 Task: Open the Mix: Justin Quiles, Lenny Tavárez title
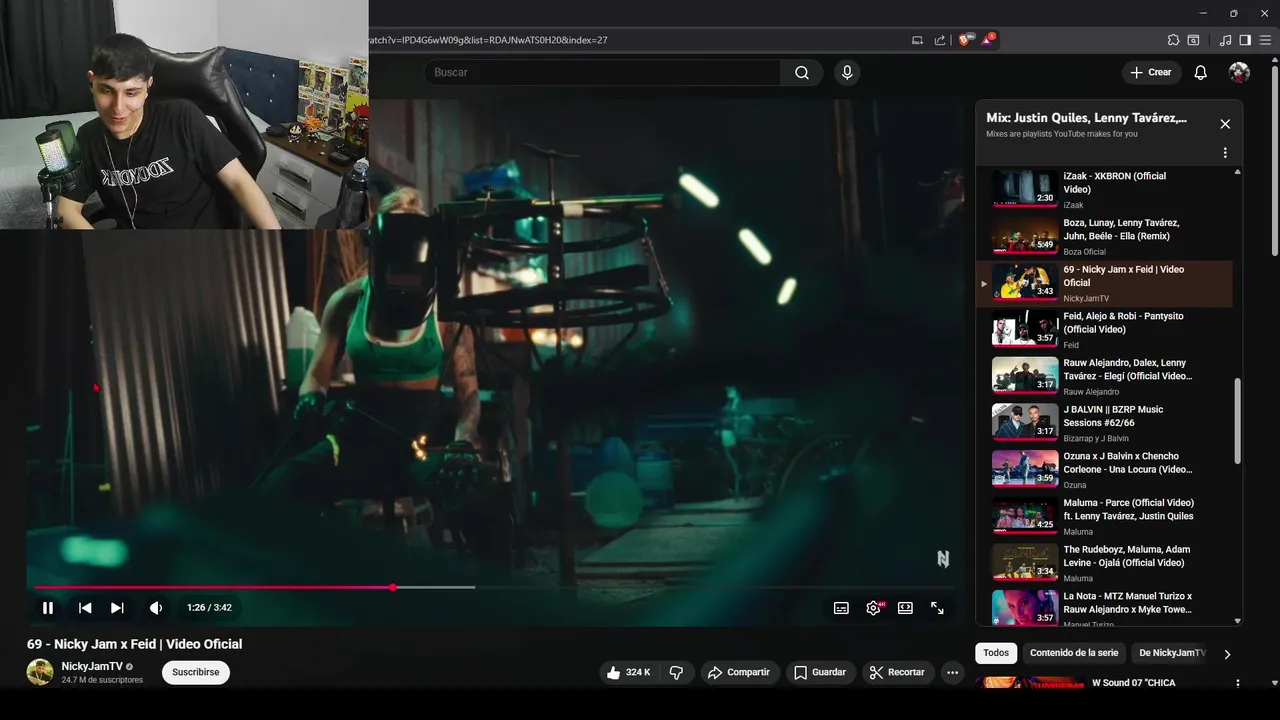pos(1086,118)
